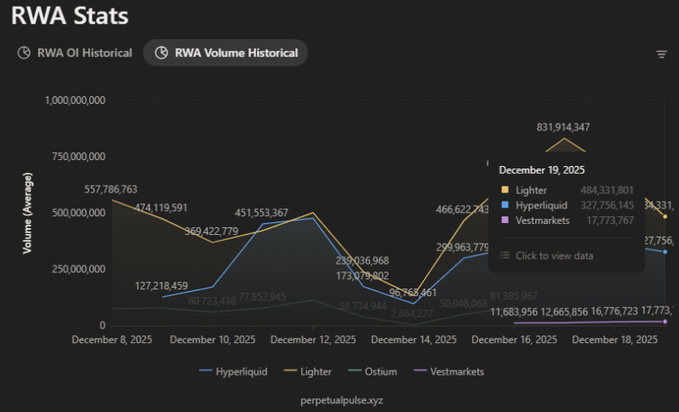Click the list icon beside Click to view data
Screen dimensions: 679x412
click(505, 255)
